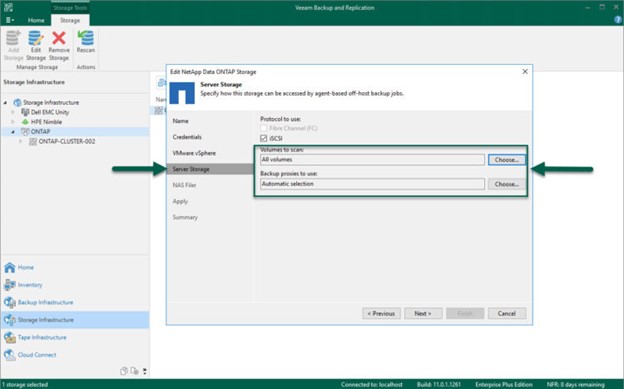Image resolution: width=624 pixels, height=389 pixels.
Task: Toggle the iSCSI protocol checkbox
Action: point(263,139)
